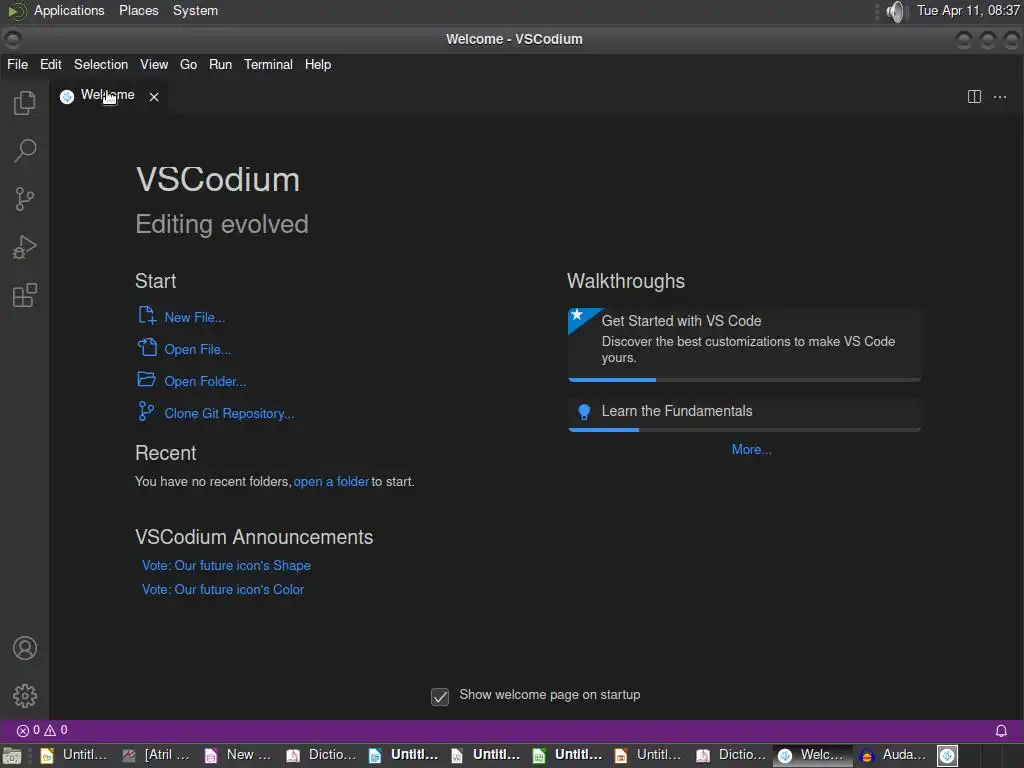Open the Go menu
Screen dimensions: 1024x768
[189, 65]
